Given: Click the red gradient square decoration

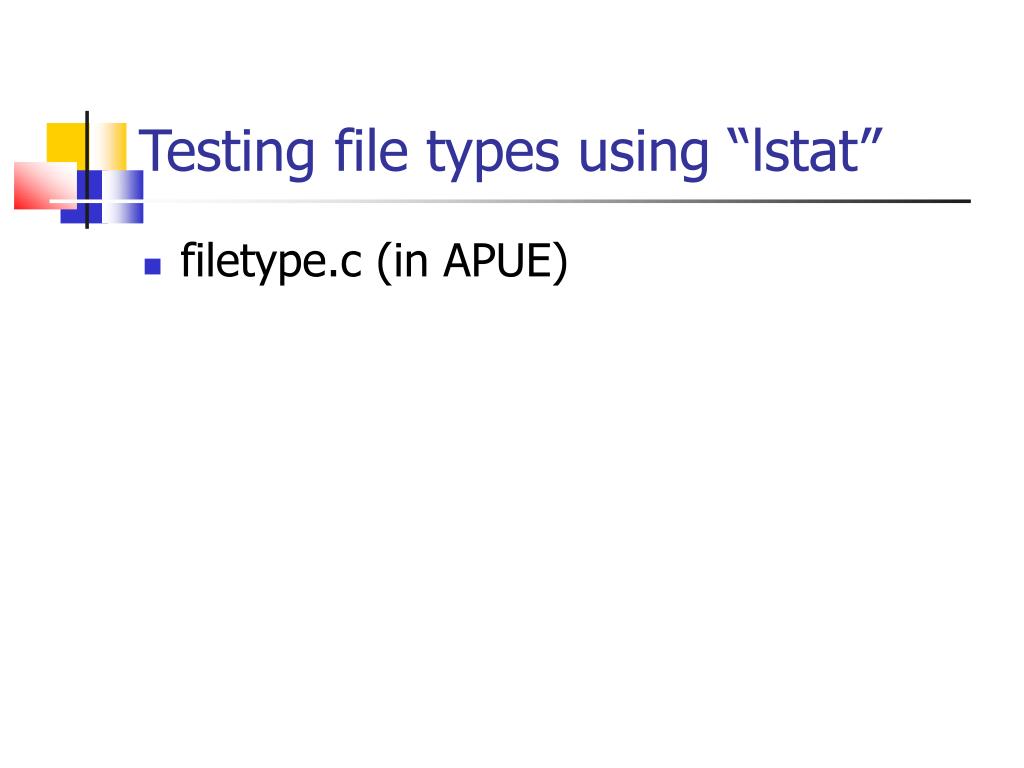Looking at the screenshot, I should [x=45, y=186].
